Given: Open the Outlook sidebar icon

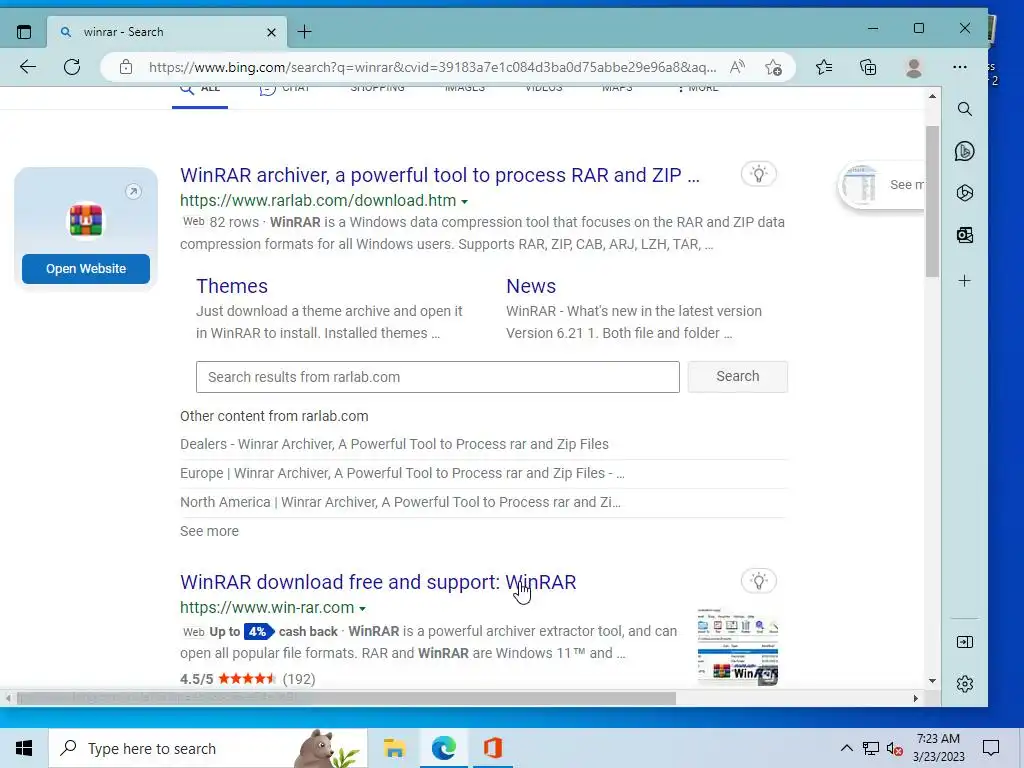Looking at the screenshot, I should tap(965, 235).
